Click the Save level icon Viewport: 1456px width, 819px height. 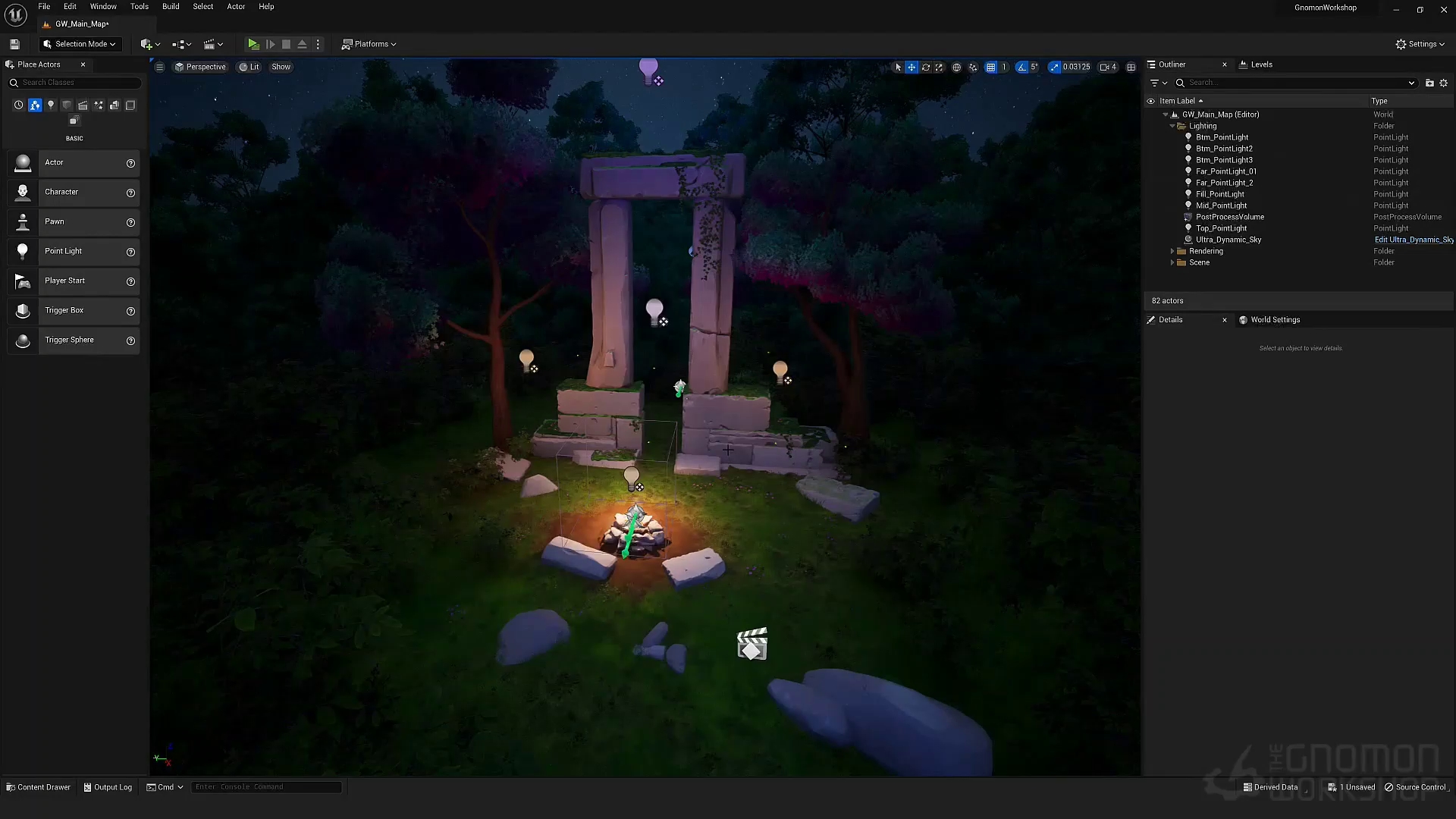14,44
